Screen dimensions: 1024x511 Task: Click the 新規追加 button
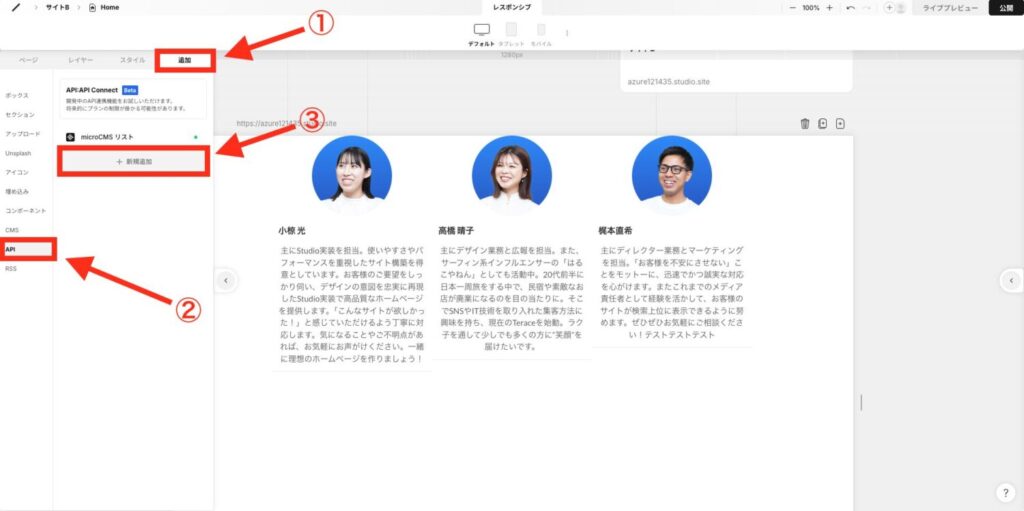[133, 161]
